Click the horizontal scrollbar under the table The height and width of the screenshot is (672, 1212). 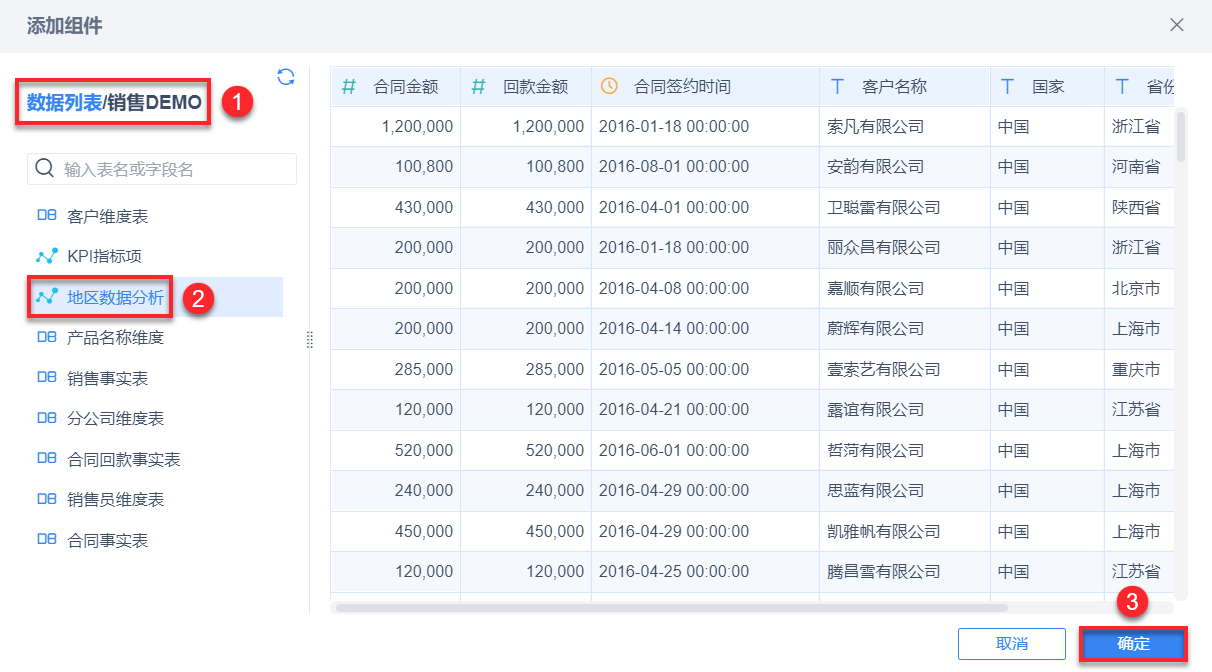(x=671, y=607)
